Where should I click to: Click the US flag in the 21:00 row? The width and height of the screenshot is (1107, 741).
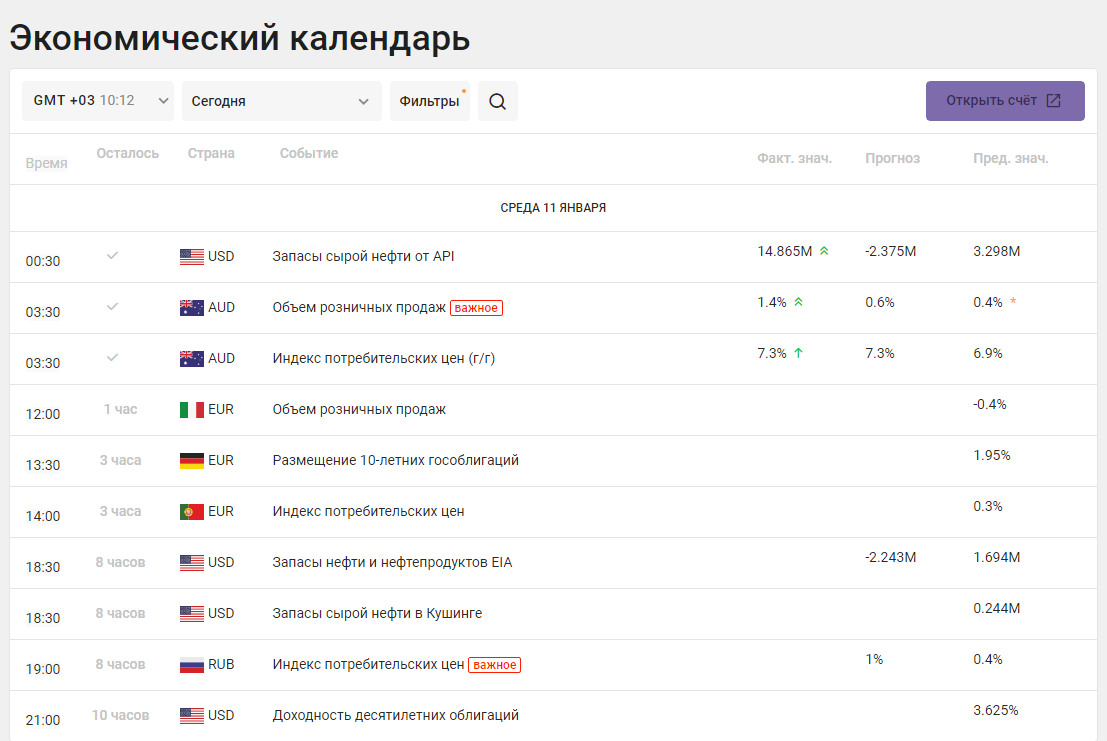coord(192,716)
